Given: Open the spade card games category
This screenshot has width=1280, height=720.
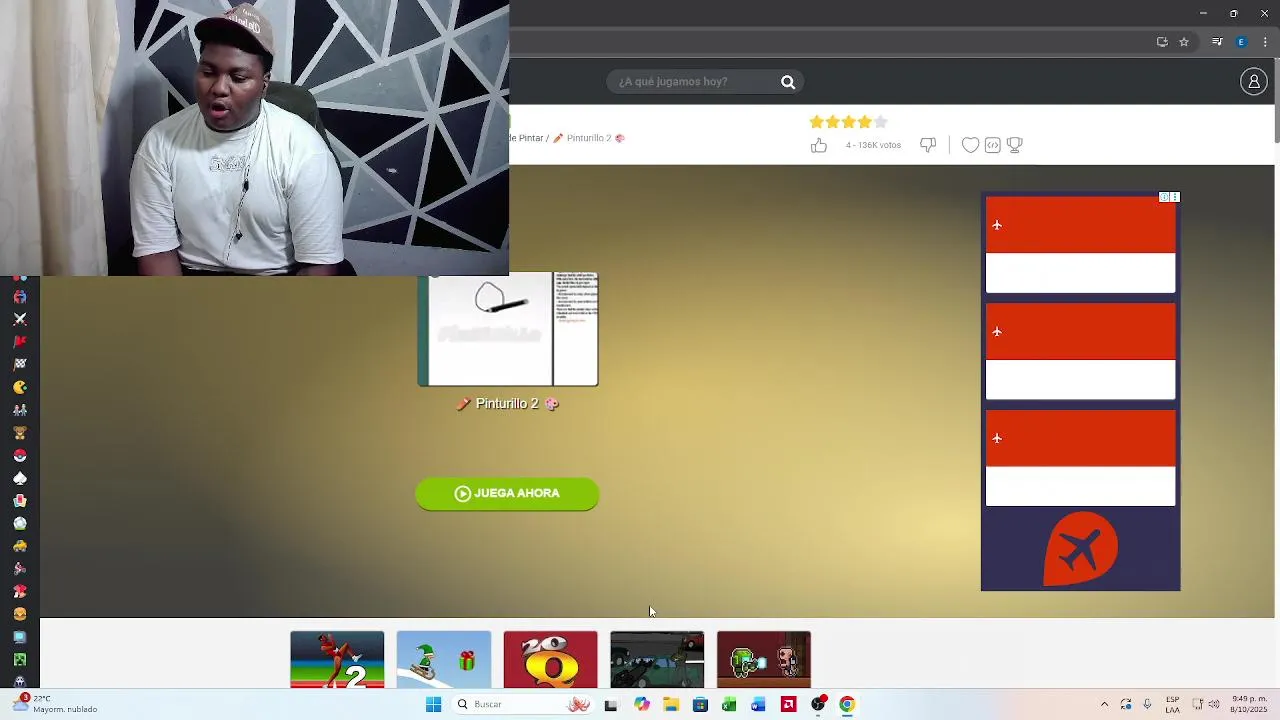Looking at the screenshot, I should [20, 478].
